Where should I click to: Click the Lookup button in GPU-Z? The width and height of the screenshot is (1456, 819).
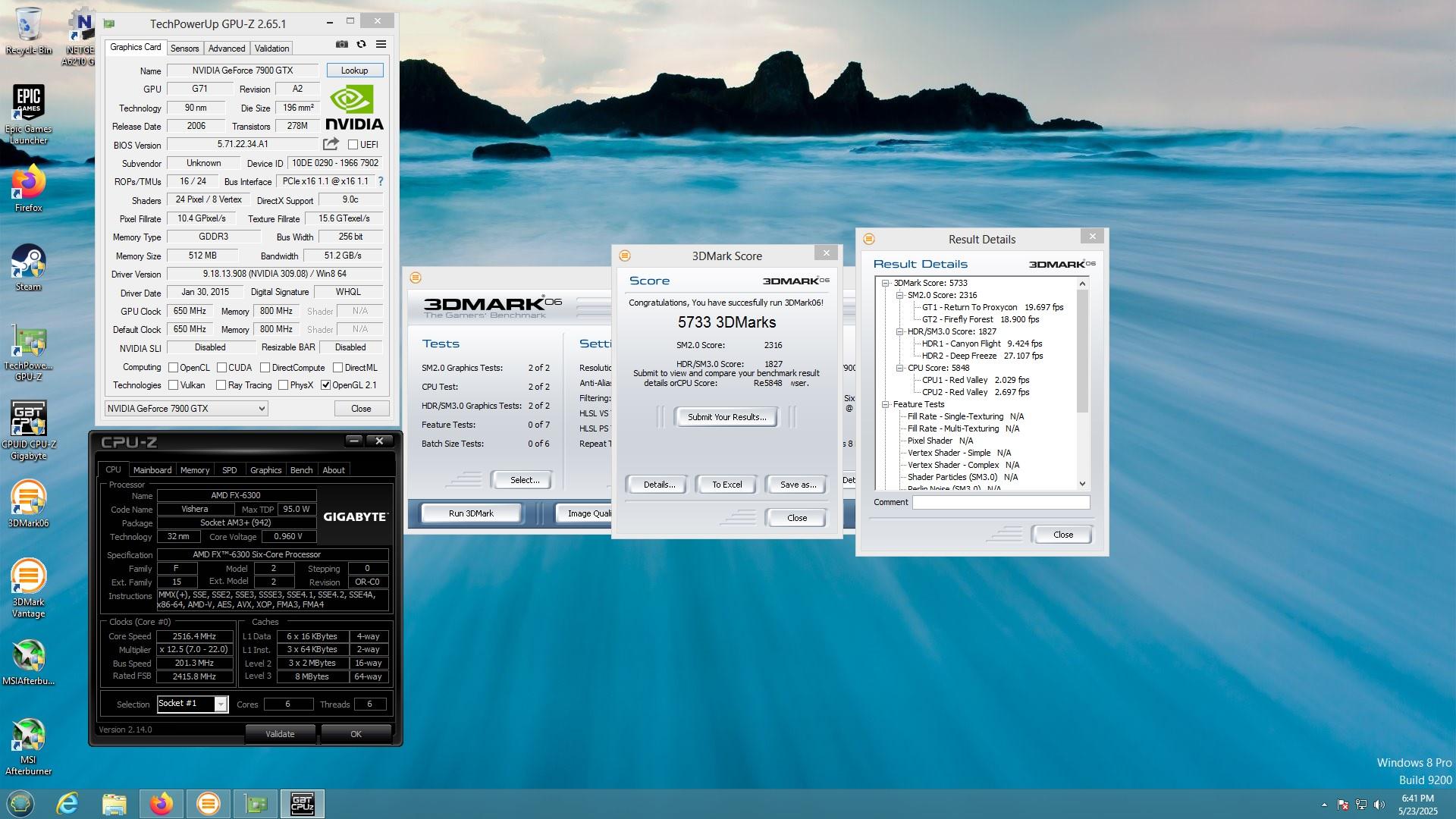click(354, 71)
